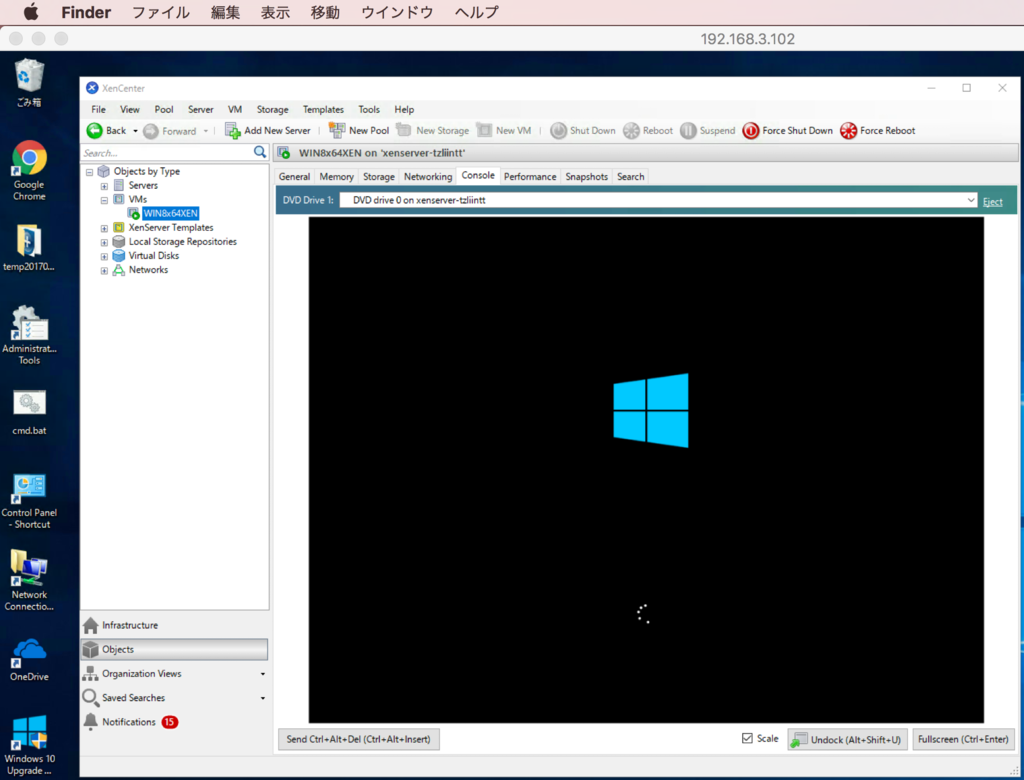This screenshot has width=1024, height=780.
Task: Click inside the VM console display
Action: click(x=646, y=470)
